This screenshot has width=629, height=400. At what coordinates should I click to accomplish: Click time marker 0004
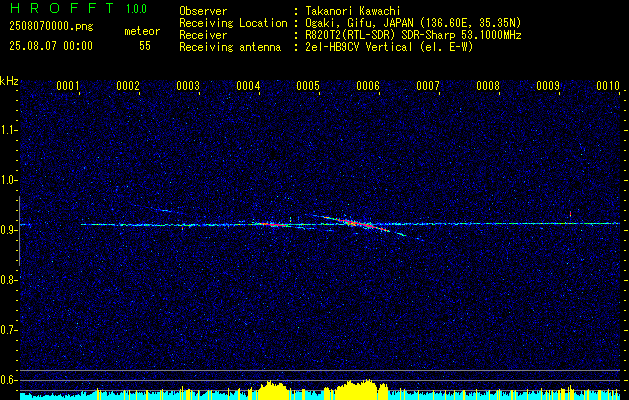tap(248, 86)
